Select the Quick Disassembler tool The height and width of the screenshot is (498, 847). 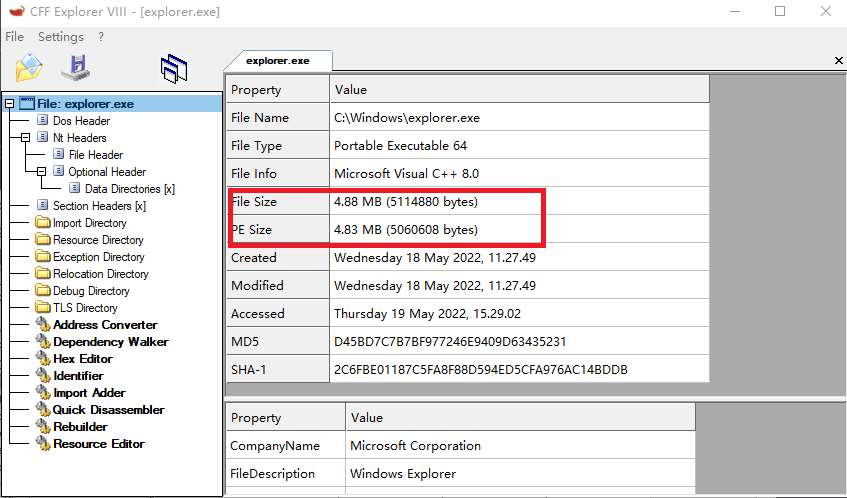108,410
